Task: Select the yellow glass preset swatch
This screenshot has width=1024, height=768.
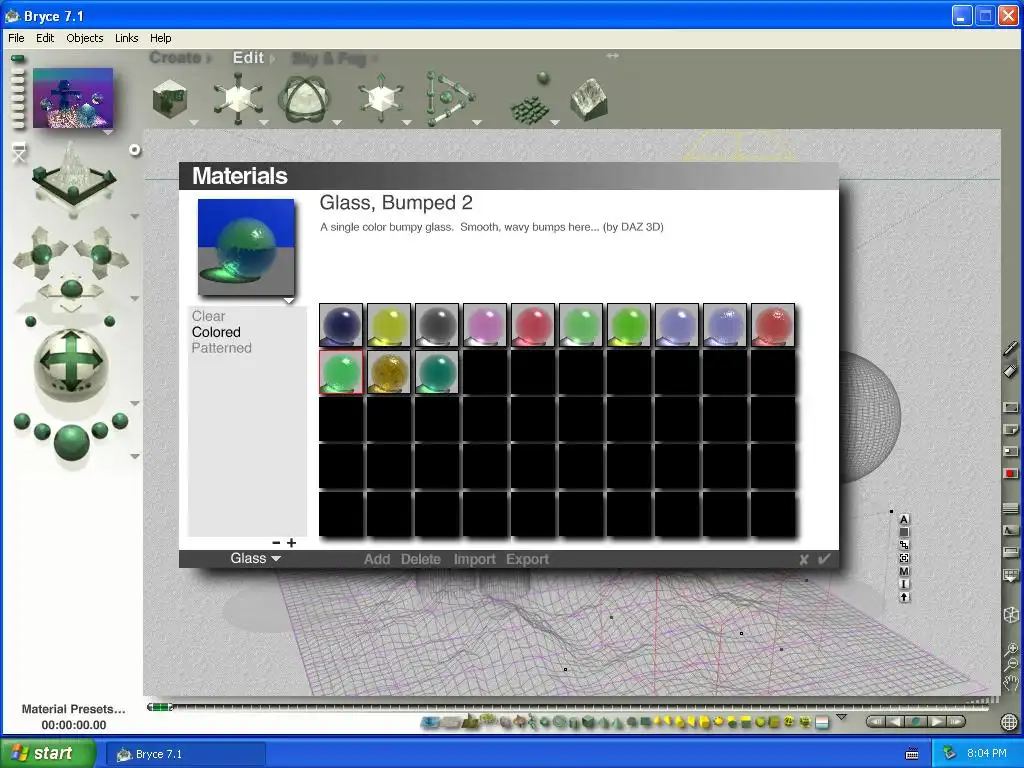Action: coord(389,325)
